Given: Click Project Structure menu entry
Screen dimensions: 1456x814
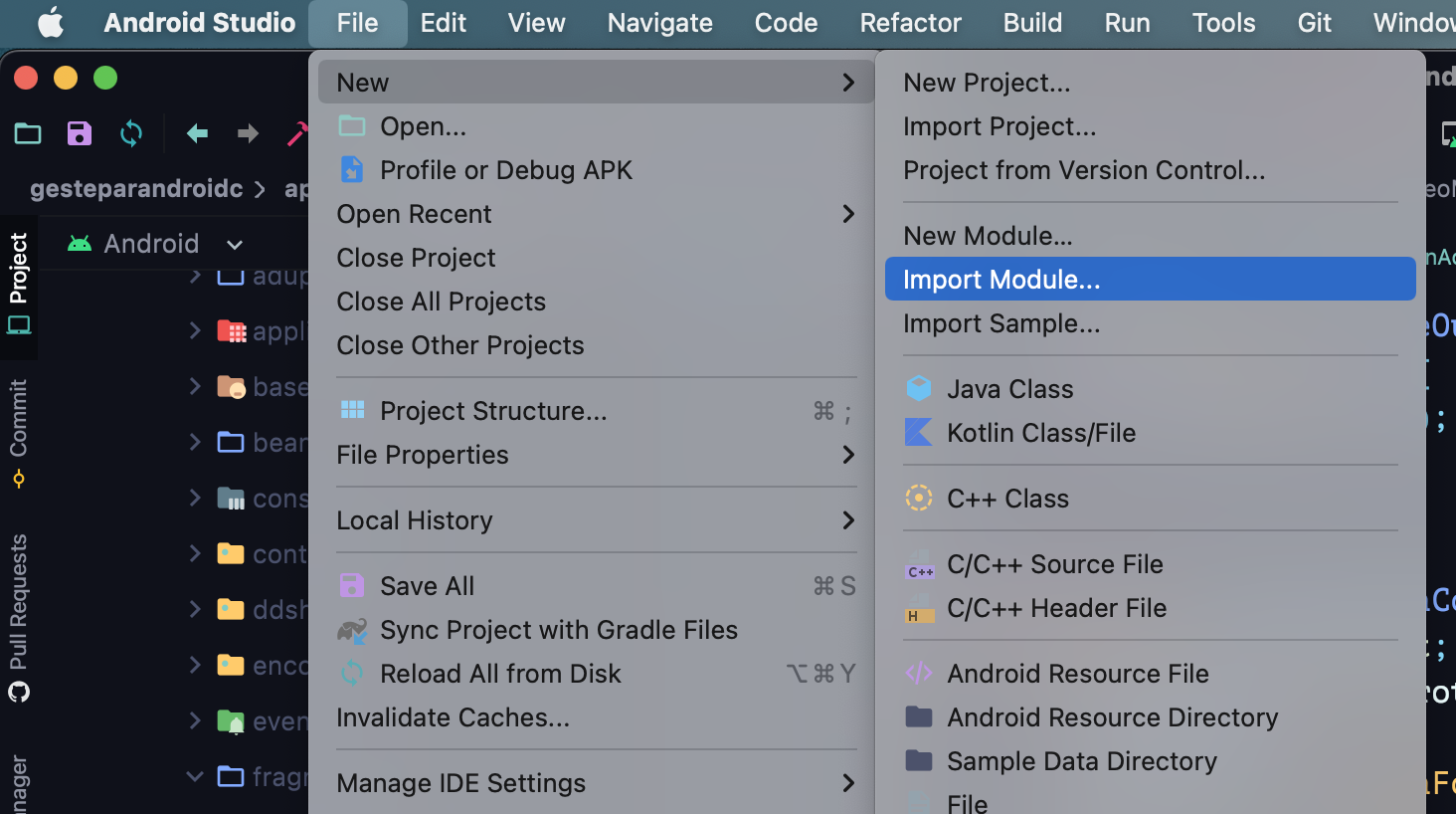Looking at the screenshot, I should [x=492, y=411].
